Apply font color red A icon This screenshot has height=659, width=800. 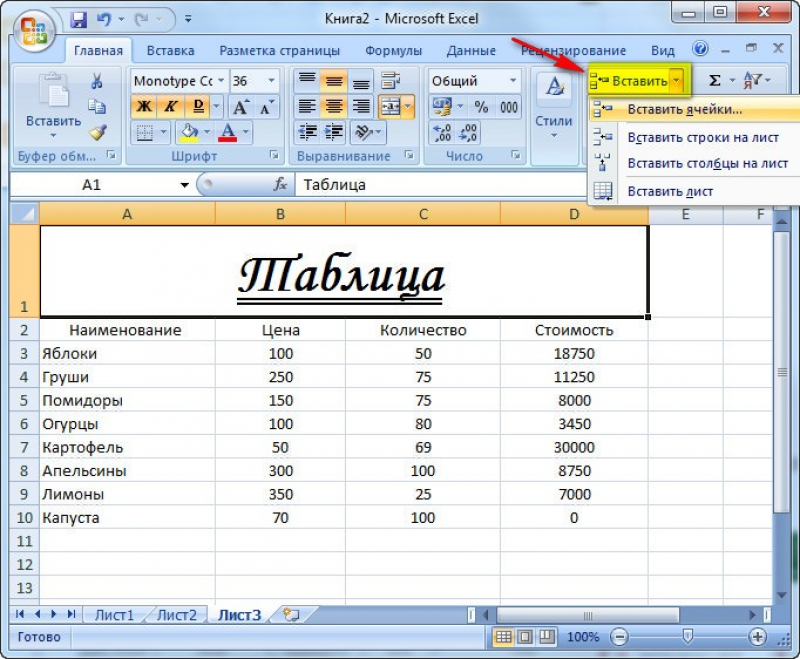point(228,133)
